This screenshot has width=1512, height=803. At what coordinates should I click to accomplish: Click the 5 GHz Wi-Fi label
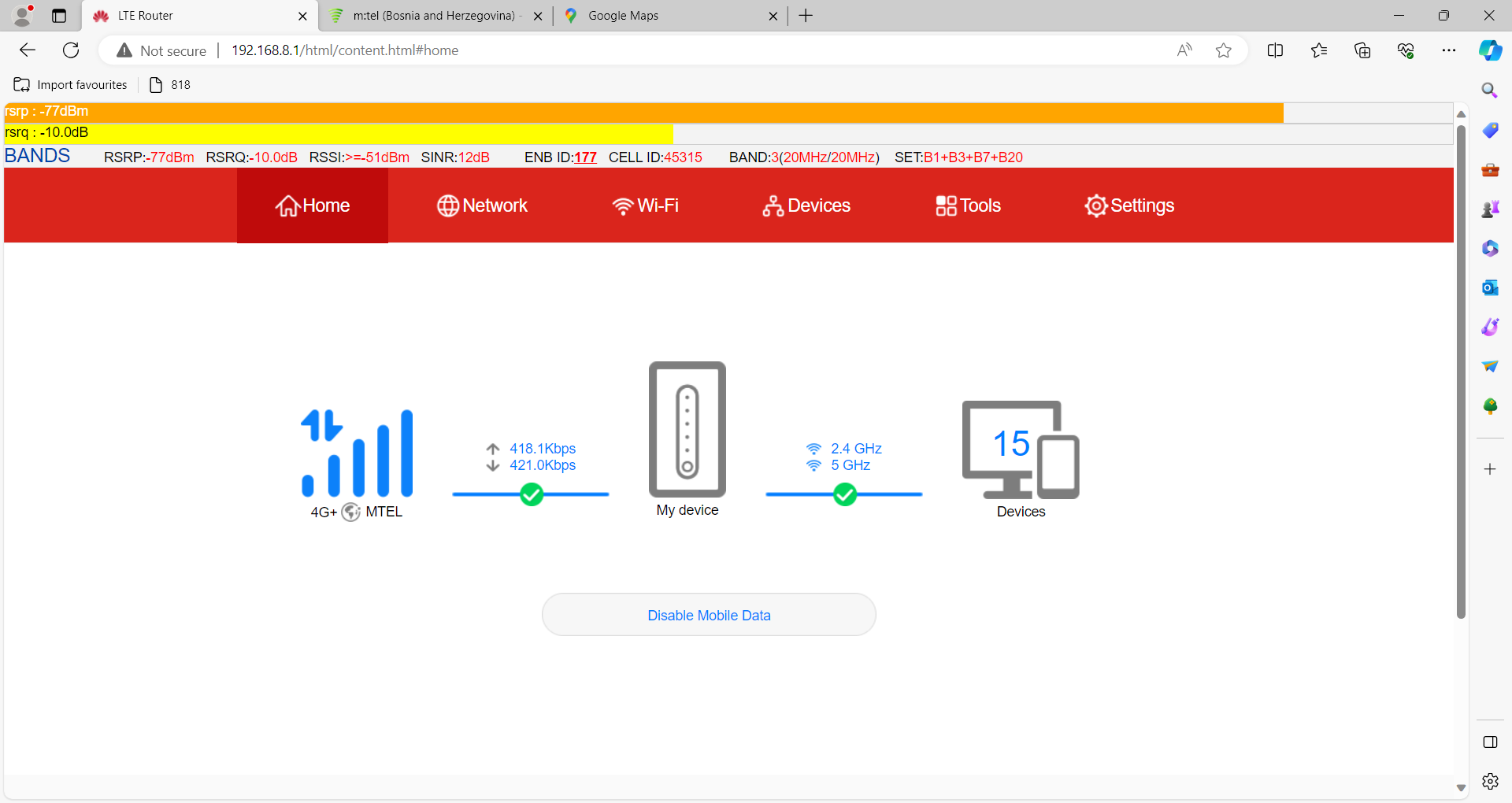click(850, 465)
